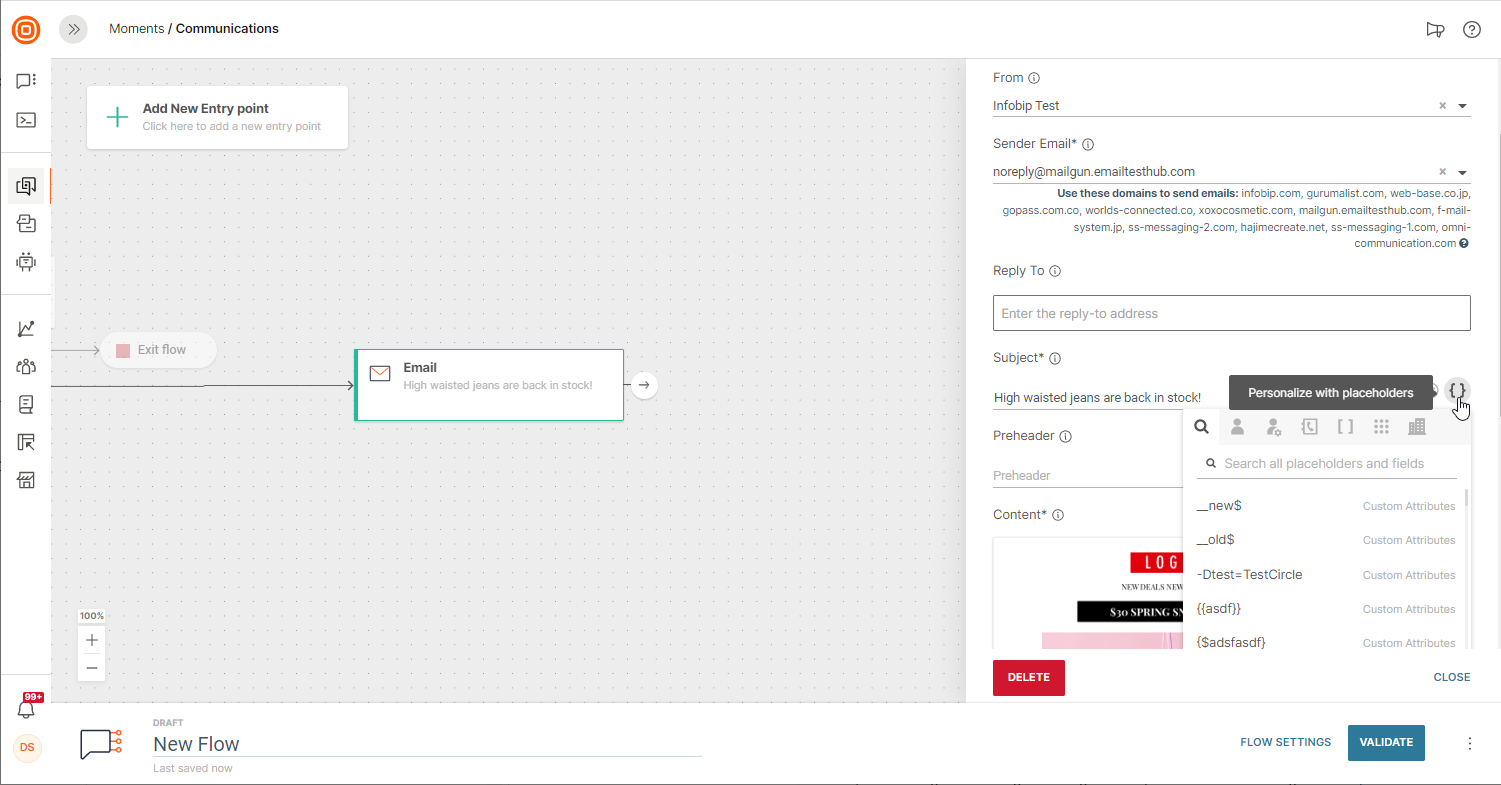Image resolution: width=1501 pixels, height=785 pixels.
Task: Select the person attributes placeholder tab
Action: (x=1237, y=427)
